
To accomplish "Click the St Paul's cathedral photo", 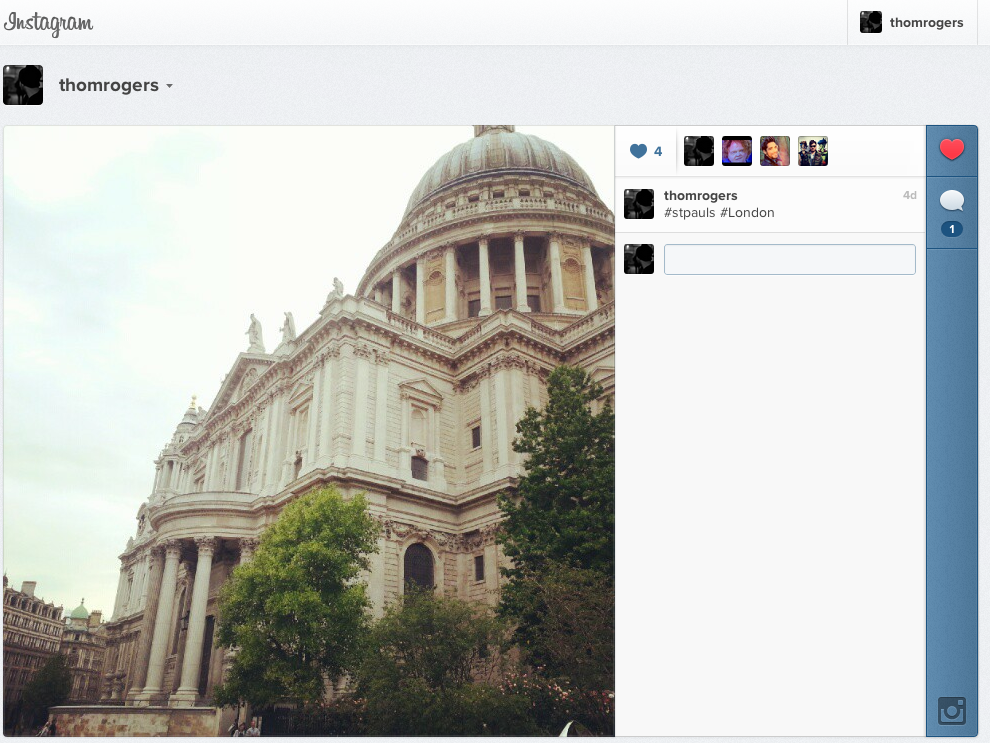I will click(x=309, y=431).
